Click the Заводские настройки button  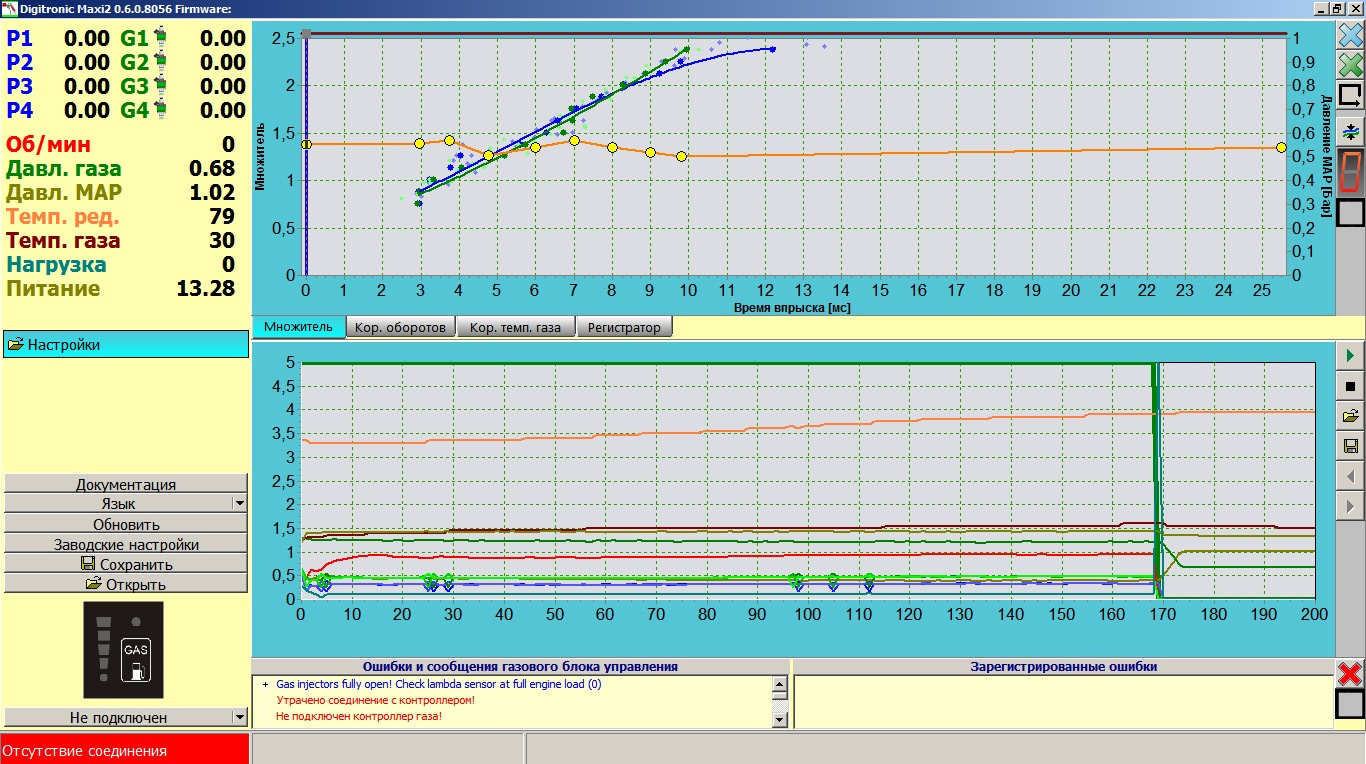[126, 544]
